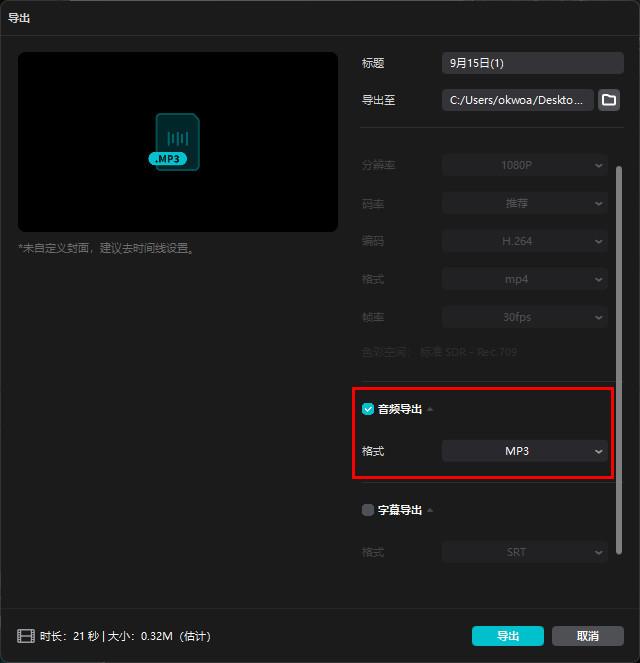Image resolution: width=640 pixels, height=663 pixels.
Task: Uncheck the 音频导出 checkbox
Action: 368,409
